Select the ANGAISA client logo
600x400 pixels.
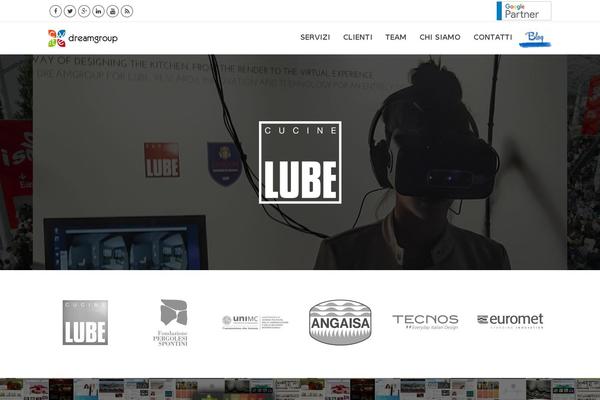[340, 322]
